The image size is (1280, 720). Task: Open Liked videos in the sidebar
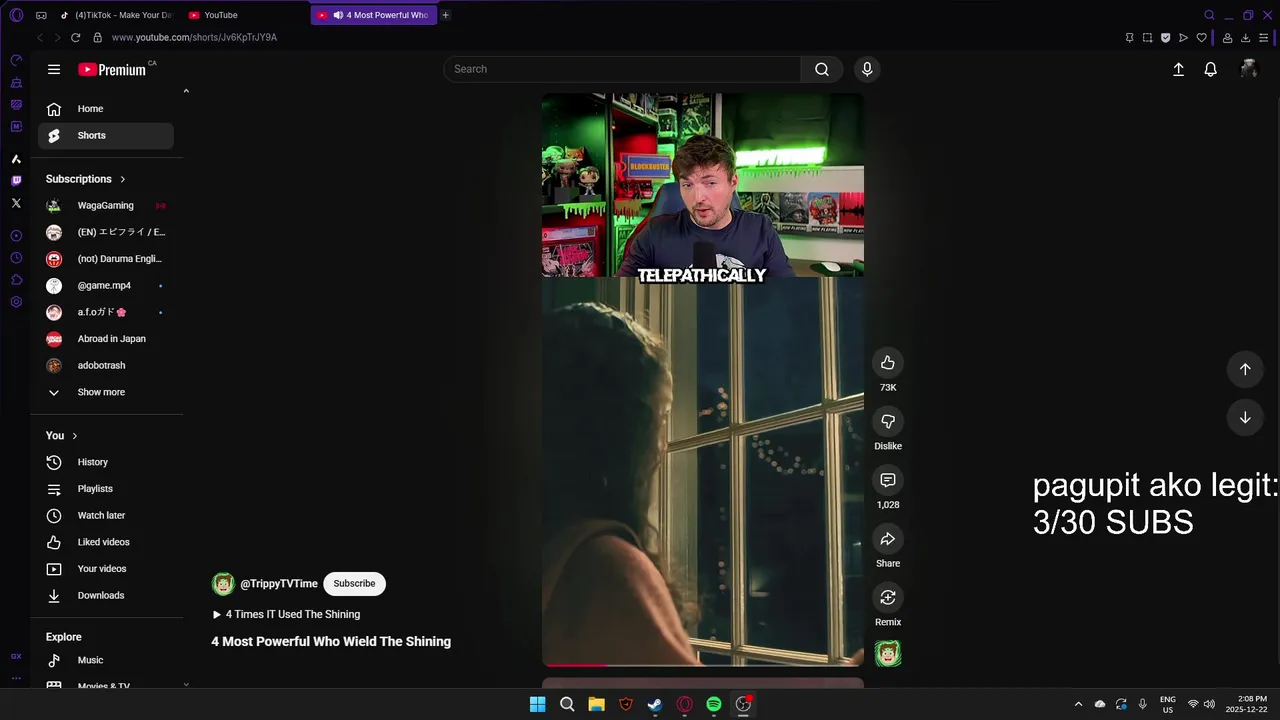tap(106, 542)
